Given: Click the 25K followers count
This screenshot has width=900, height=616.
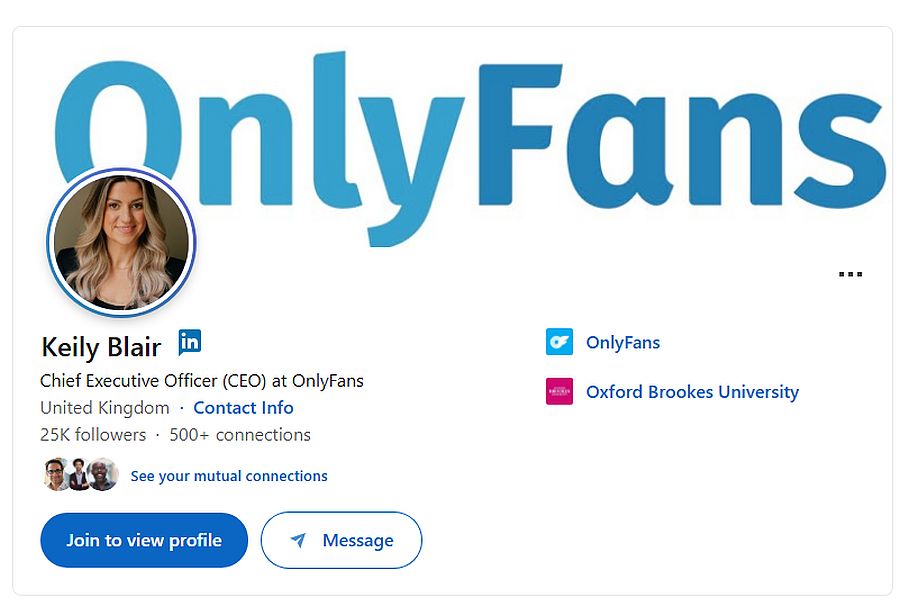Looking at the screenshot, I should [93, 435].
